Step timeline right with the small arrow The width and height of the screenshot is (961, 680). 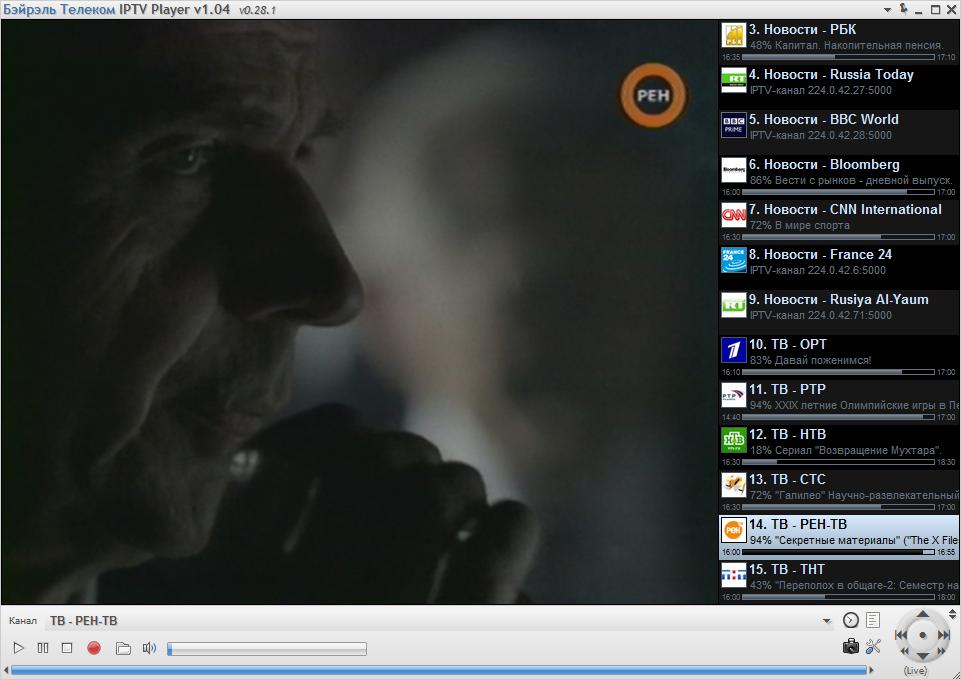pos(872,670)
